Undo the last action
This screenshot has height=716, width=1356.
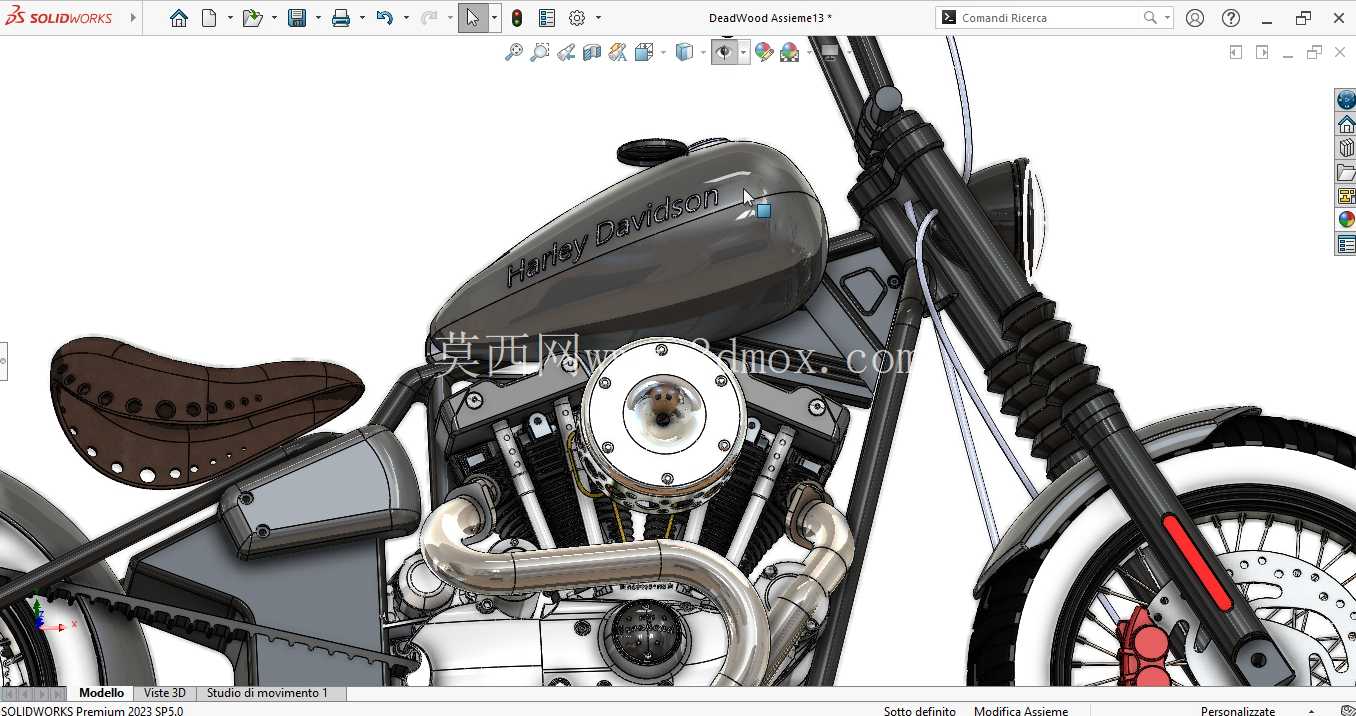pos(384,18)
